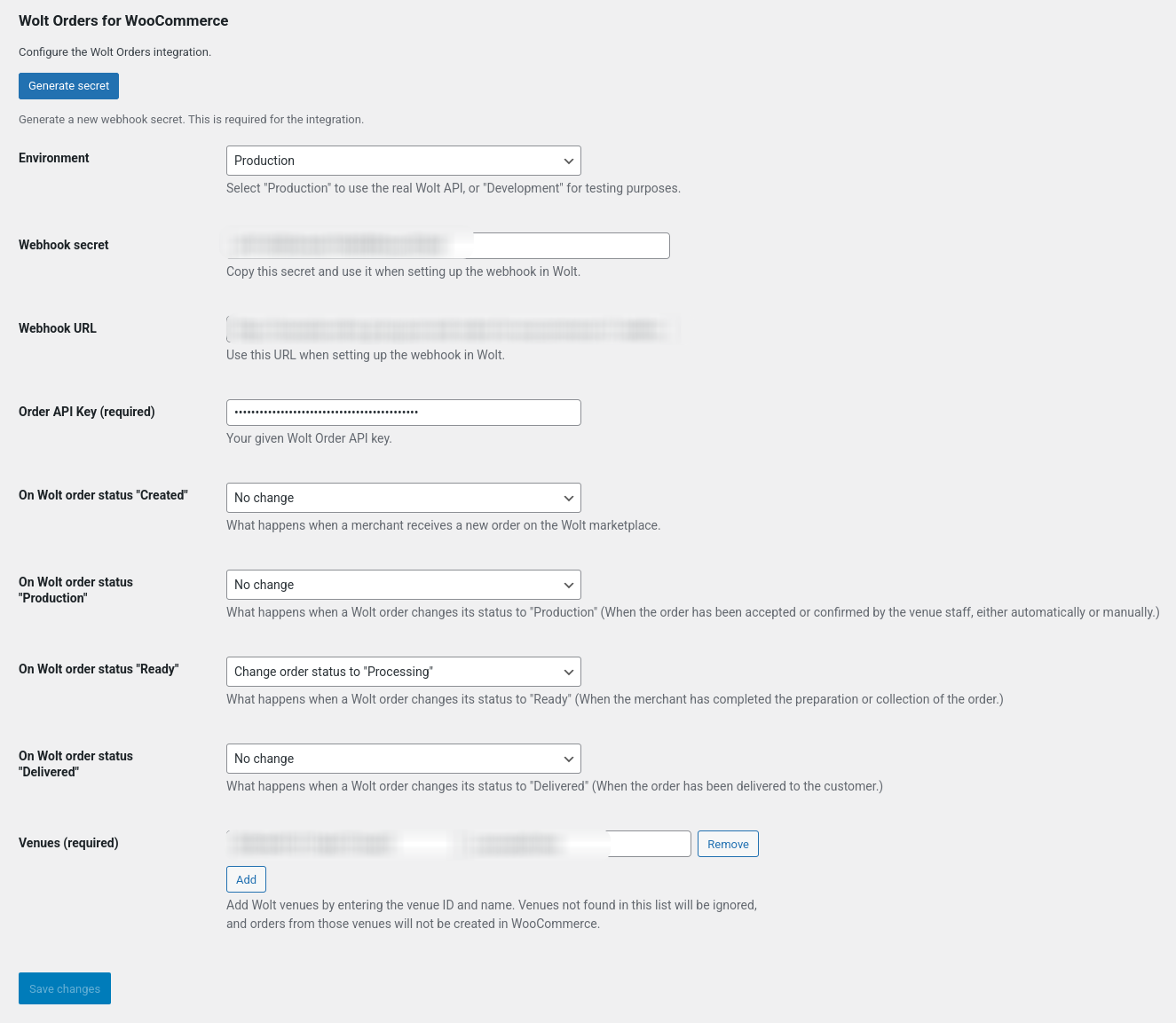The width and height of the screenshot is (1176, 1023).
Task: Click the masked Order API Key field
Action: pos(403,413)
